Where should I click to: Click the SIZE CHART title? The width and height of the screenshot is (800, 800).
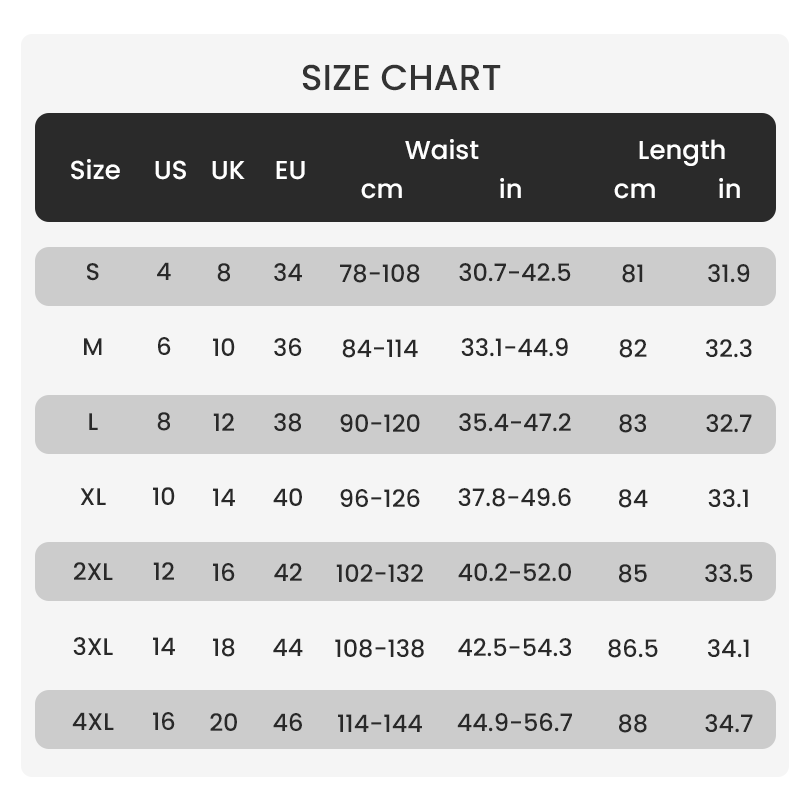[x=401, y=78]
